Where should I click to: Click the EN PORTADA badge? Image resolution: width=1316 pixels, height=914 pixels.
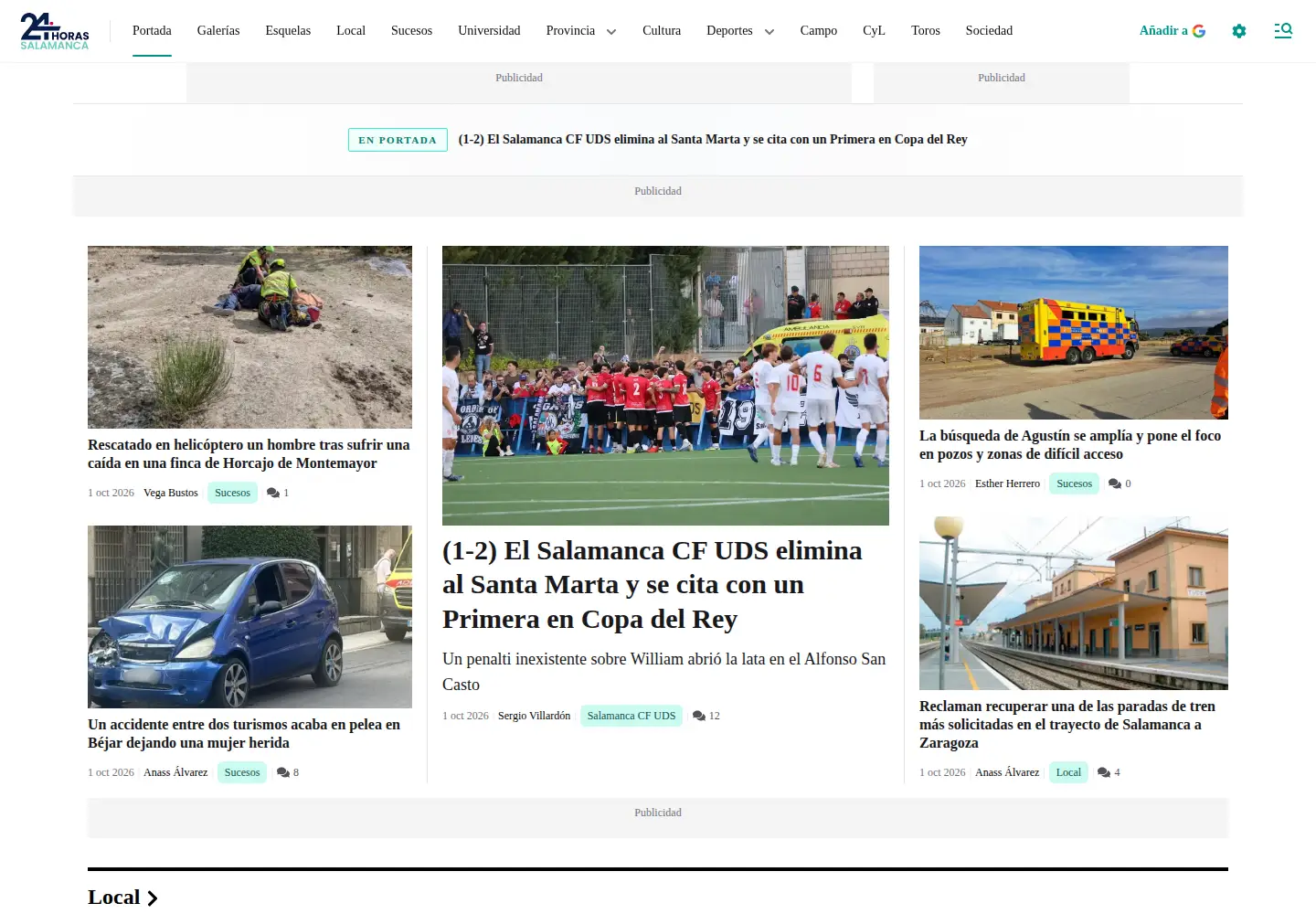pyautogui.click(x=398, y=140)
